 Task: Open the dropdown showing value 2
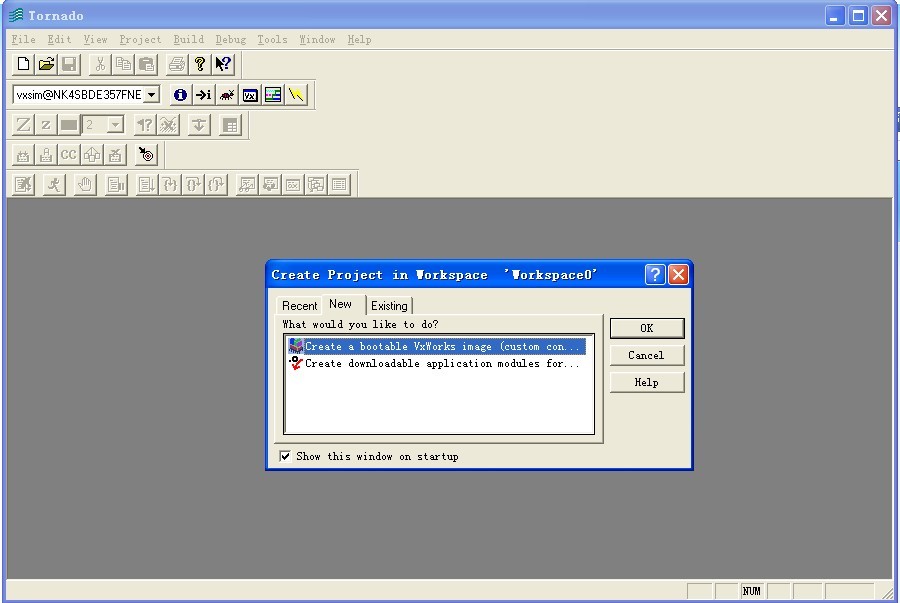[115, 125]
